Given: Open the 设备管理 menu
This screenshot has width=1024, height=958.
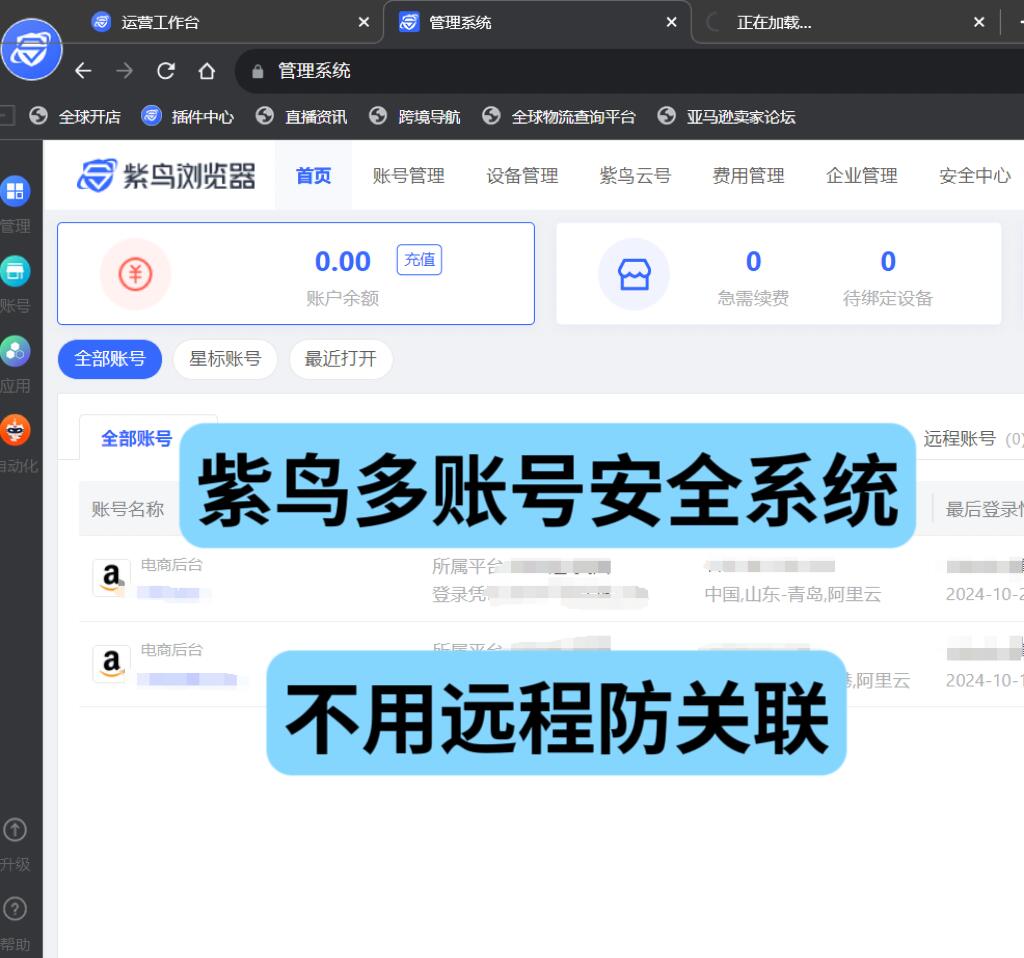Looking at the screenshot, I should click(x=522, y=175).
